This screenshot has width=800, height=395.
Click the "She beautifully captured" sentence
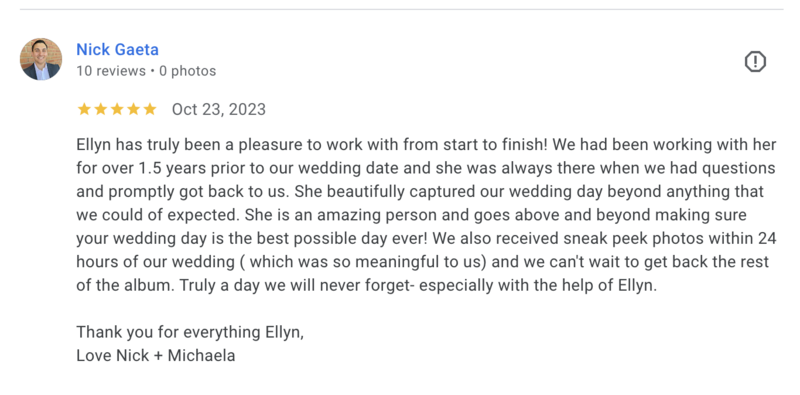pos(529,192)
